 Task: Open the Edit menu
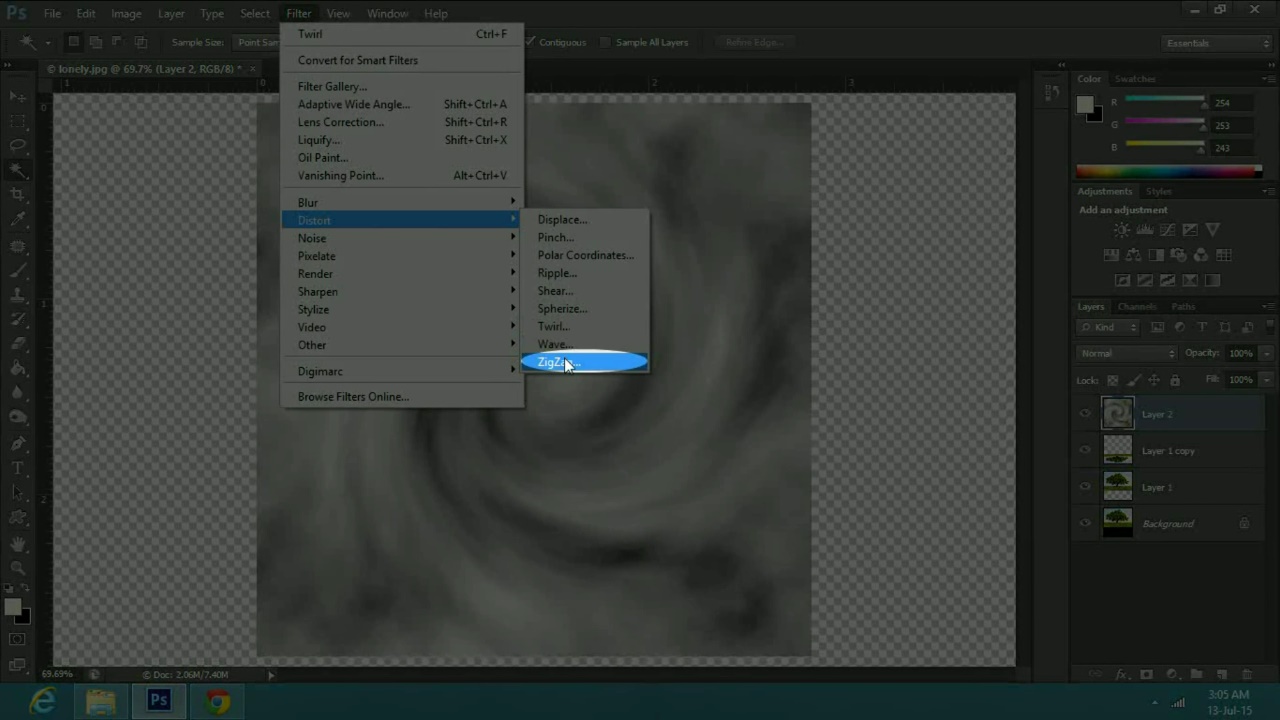point(86,13)
